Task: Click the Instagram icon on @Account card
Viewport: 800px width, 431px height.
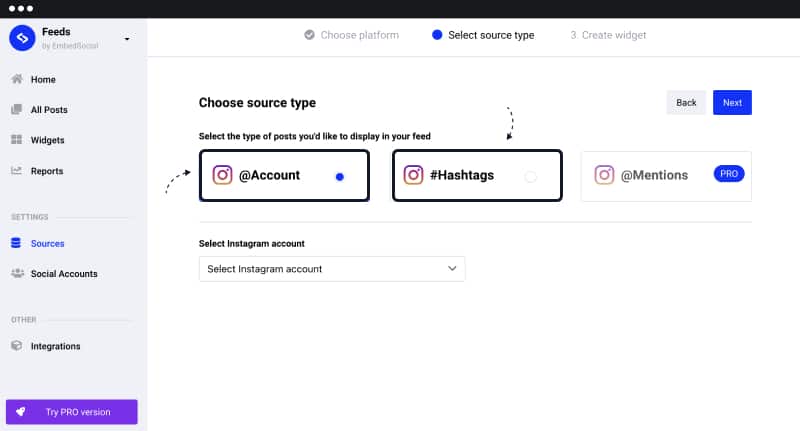Action: pyautogui.click(x=222, y=175)
